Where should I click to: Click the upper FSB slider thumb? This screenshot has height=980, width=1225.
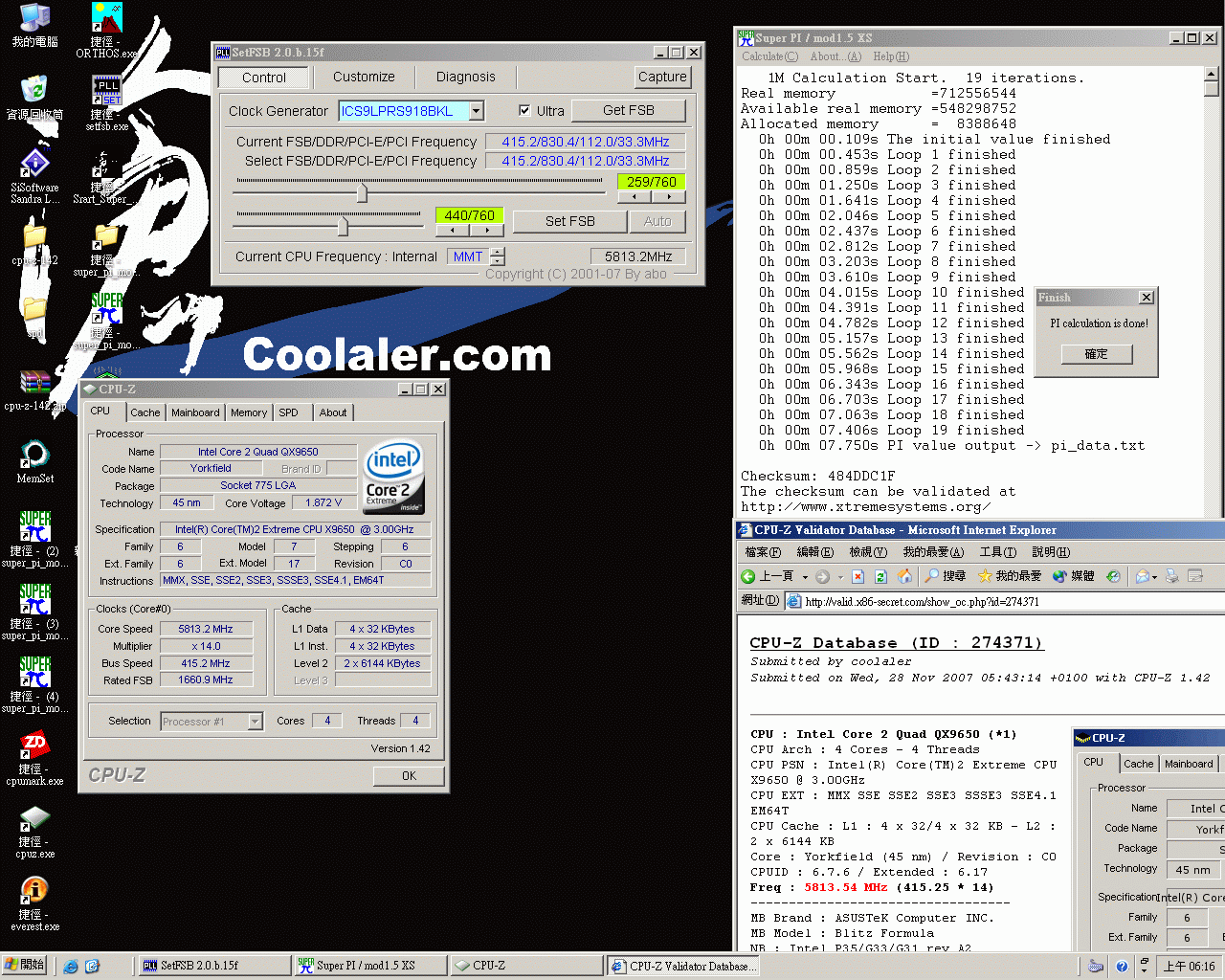tap(362, 192)
